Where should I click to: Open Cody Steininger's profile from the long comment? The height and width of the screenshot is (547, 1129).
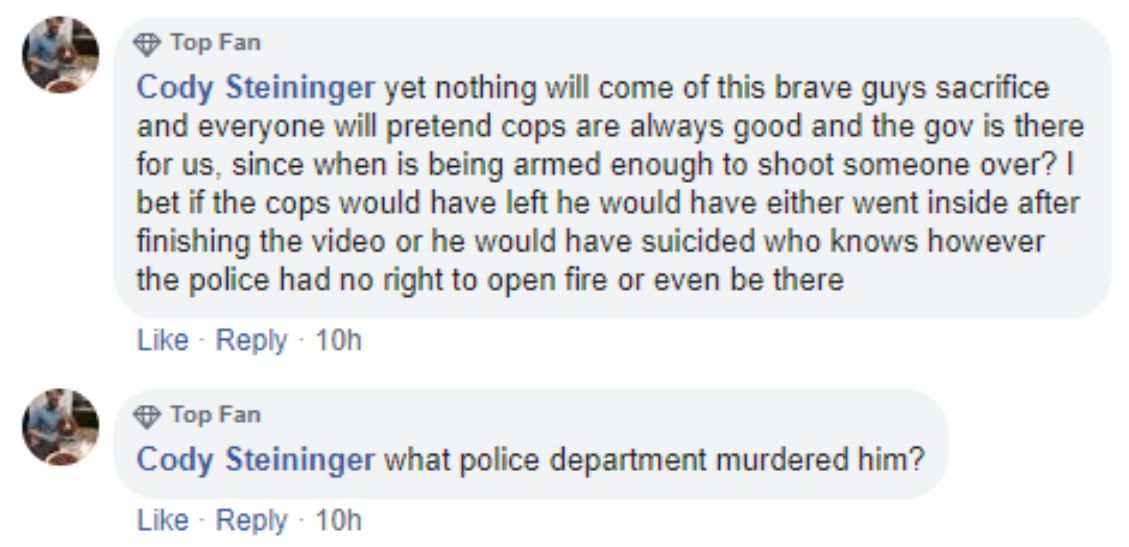[256, 90]
